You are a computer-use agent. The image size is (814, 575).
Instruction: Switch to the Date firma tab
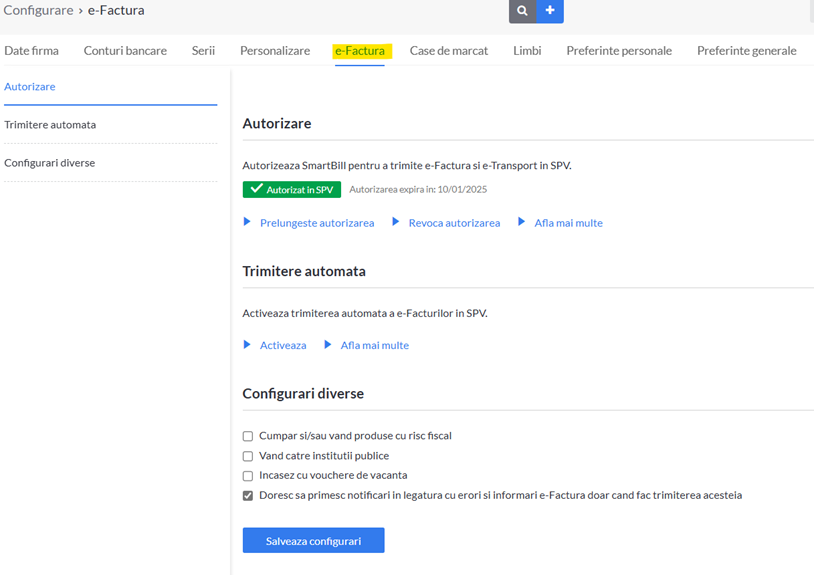click(x=31, y=51)
